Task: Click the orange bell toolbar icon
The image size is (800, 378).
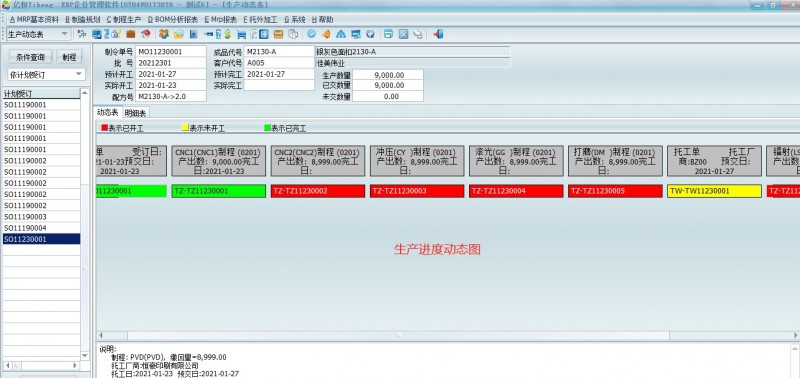Action: [x=326, y=34]
